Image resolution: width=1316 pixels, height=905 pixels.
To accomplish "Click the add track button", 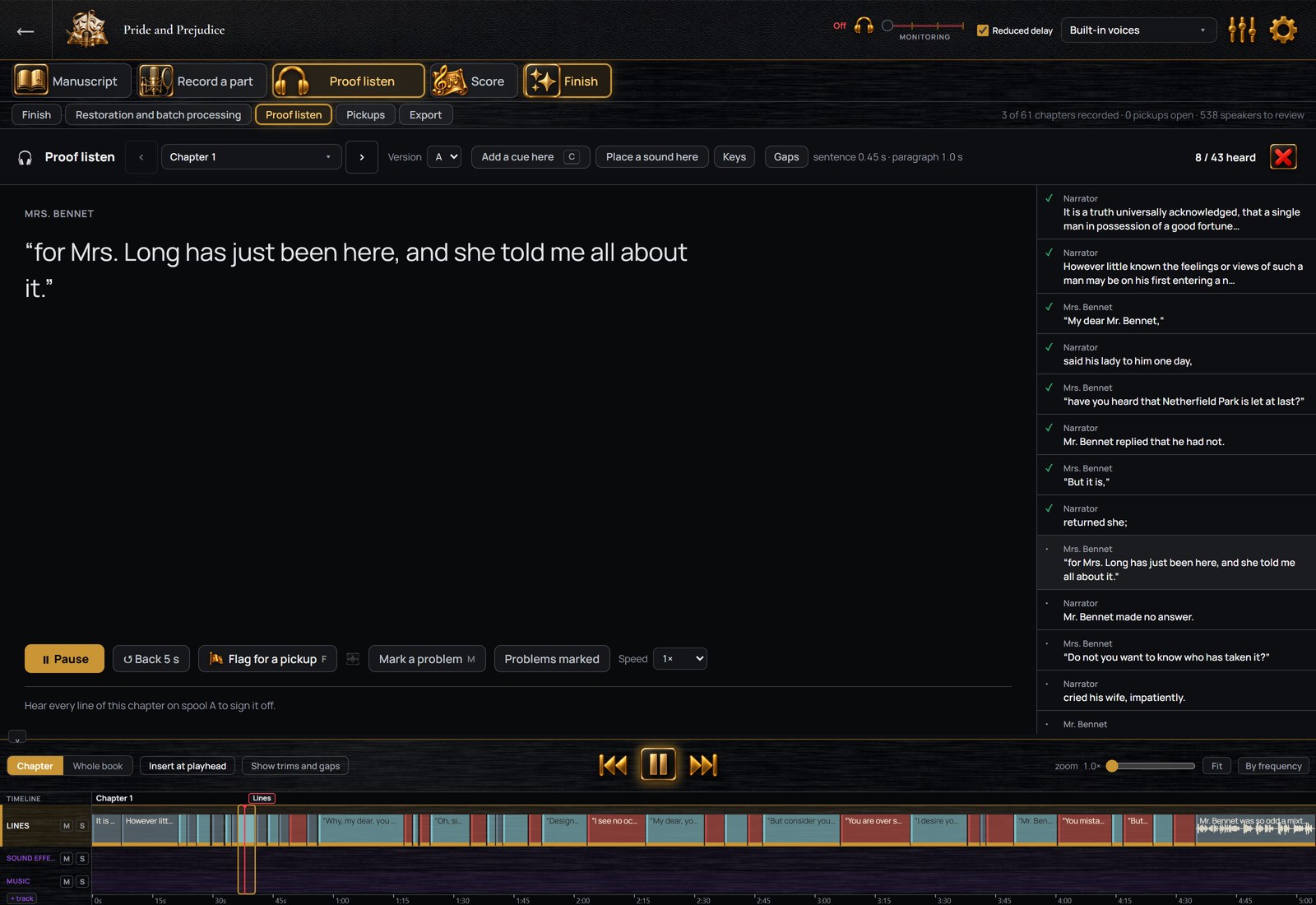I will pyautogui.click(x=22, y=898).
